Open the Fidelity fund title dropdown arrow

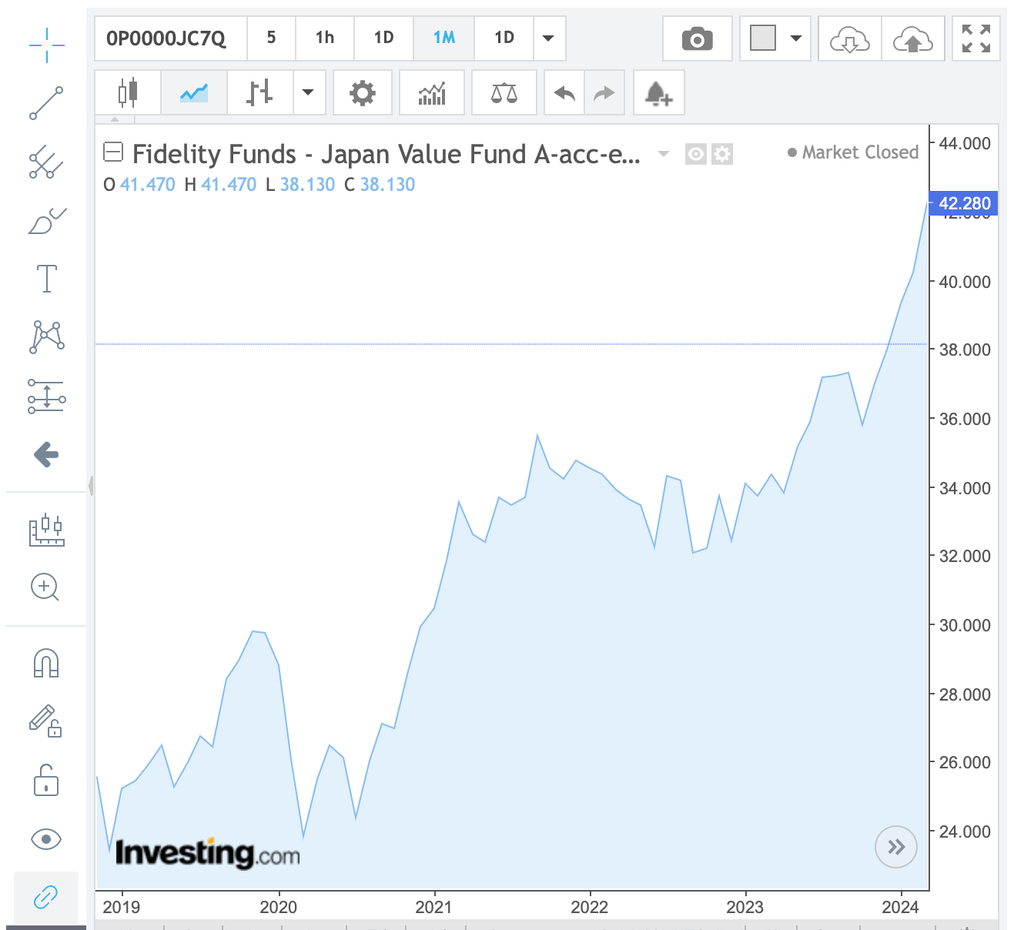point(663,154)
